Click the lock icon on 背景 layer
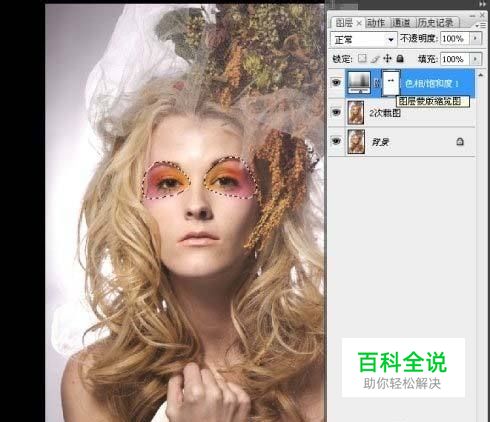The height and width of the screenshot is (422, 490). (460, 141)
